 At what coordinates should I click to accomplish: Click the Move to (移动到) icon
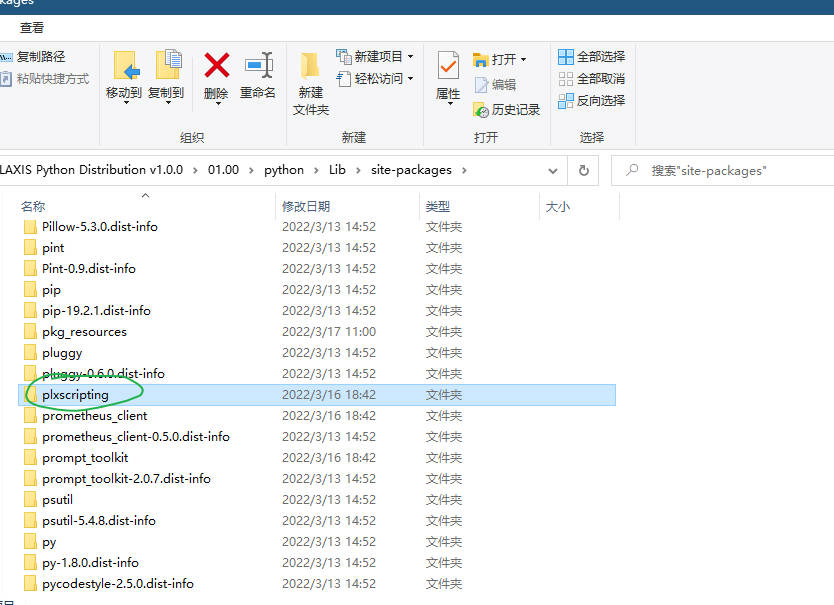[126, 66]
